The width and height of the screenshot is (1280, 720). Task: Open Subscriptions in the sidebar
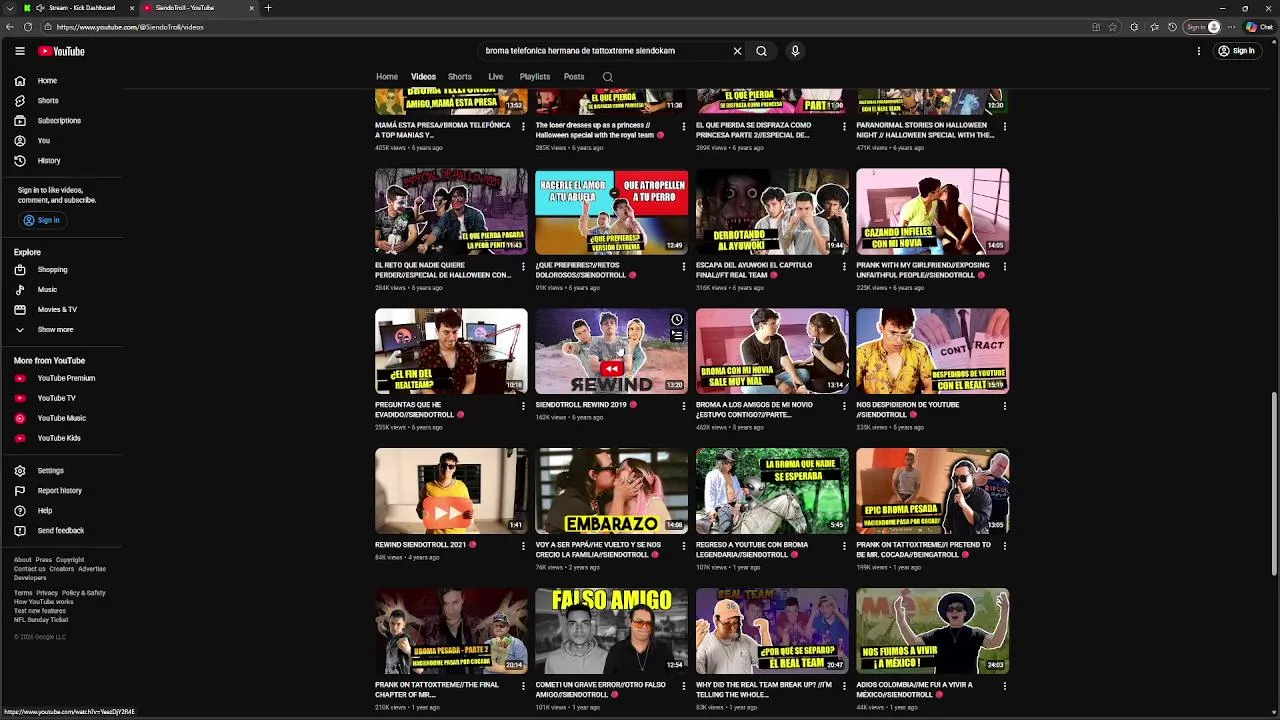[x=61, y=120]
